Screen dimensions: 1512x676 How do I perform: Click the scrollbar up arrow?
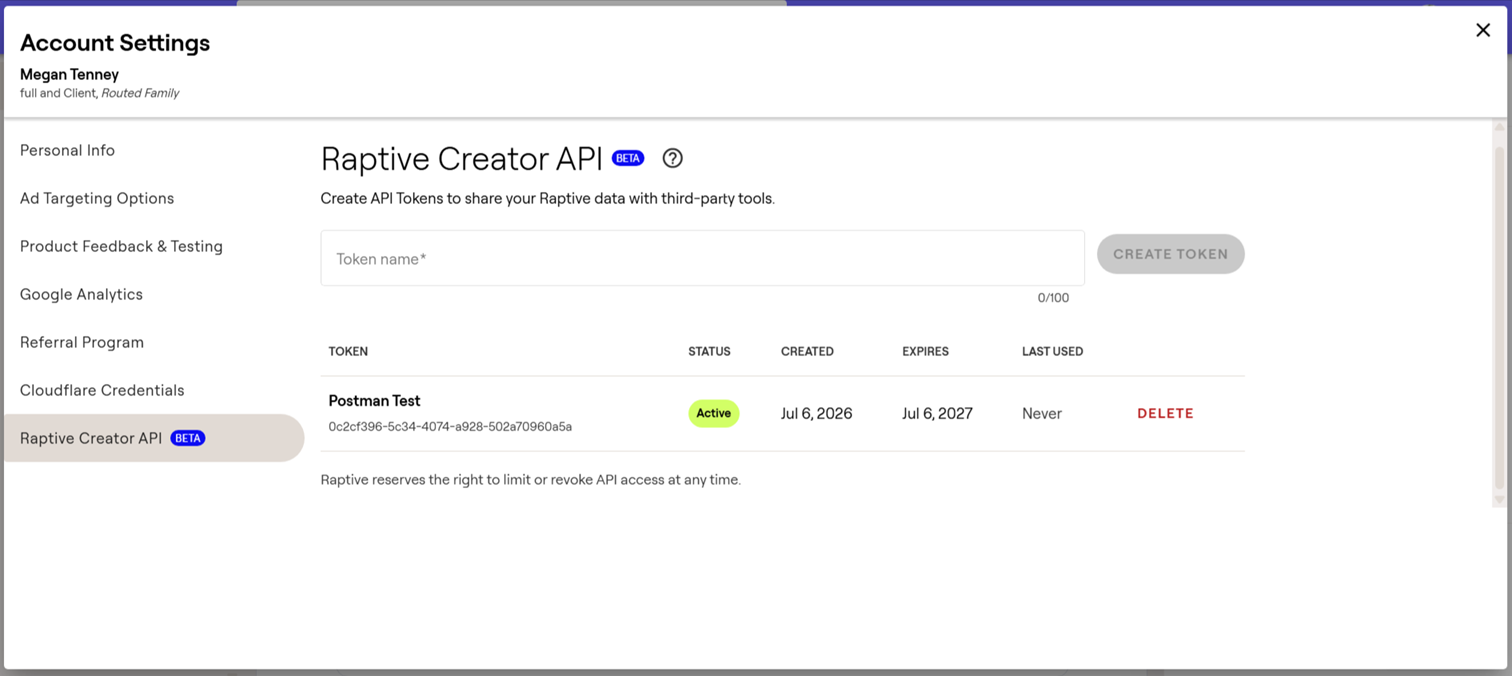pyautogui.click(x=1499, y=126)
